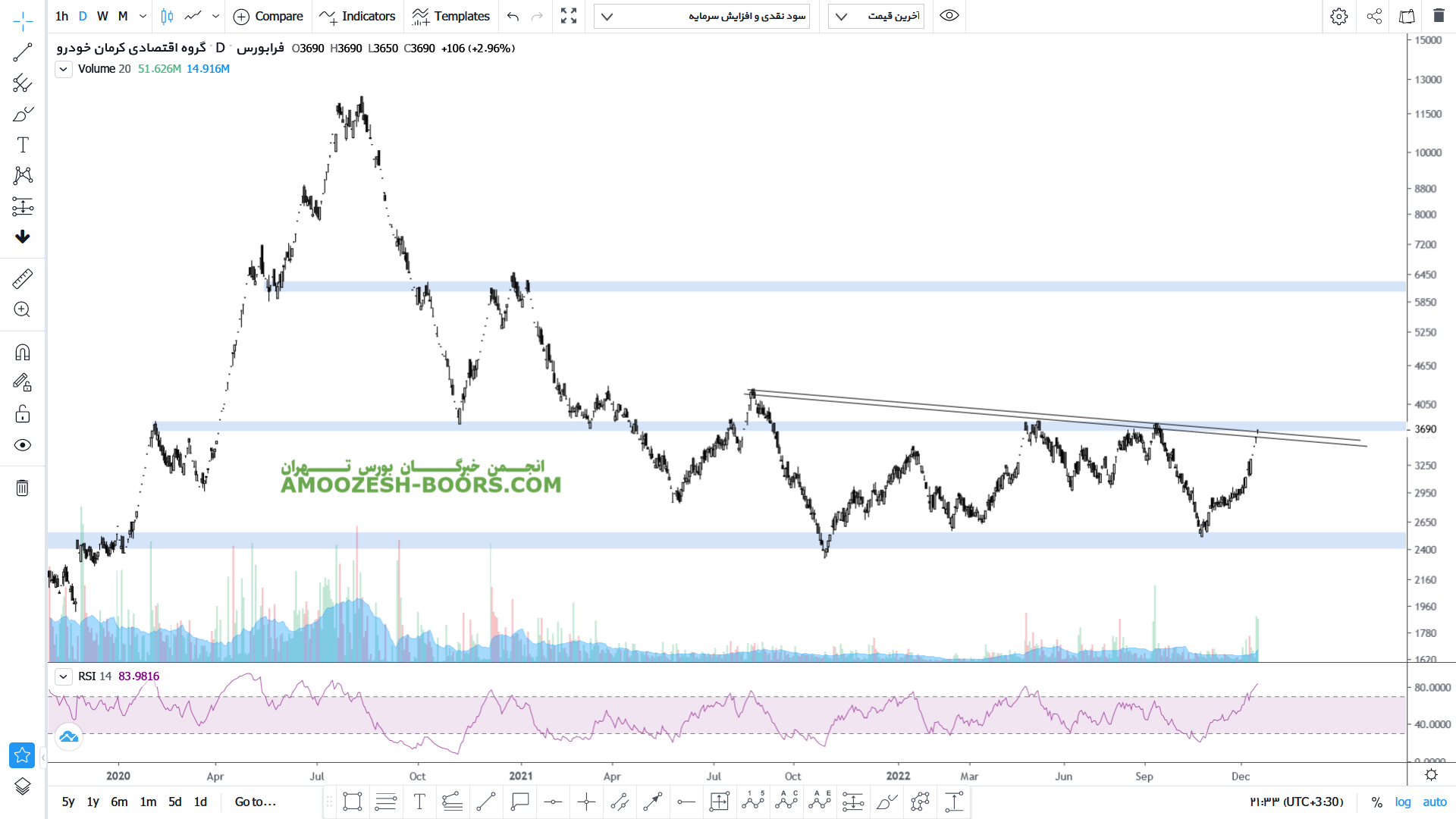The height and width of the screenshot is (819, 1456).
Task: Select the 6m date range
Action: tap(119, 802)
